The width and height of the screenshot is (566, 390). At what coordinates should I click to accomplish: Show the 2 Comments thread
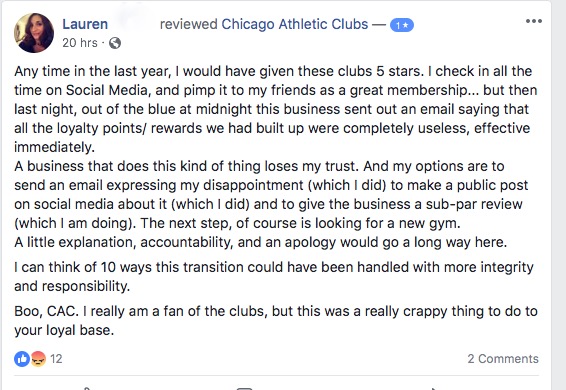[503, 359]
